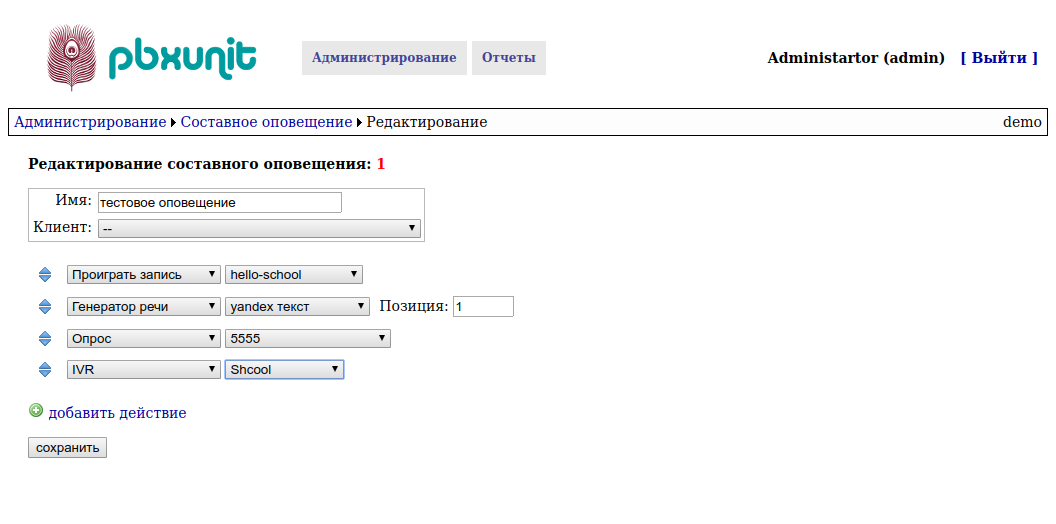The height and width of the screenshot is (524, 1056).
Task: Click reorder arrows icon for Опрос row
Action: click(45, 338)
